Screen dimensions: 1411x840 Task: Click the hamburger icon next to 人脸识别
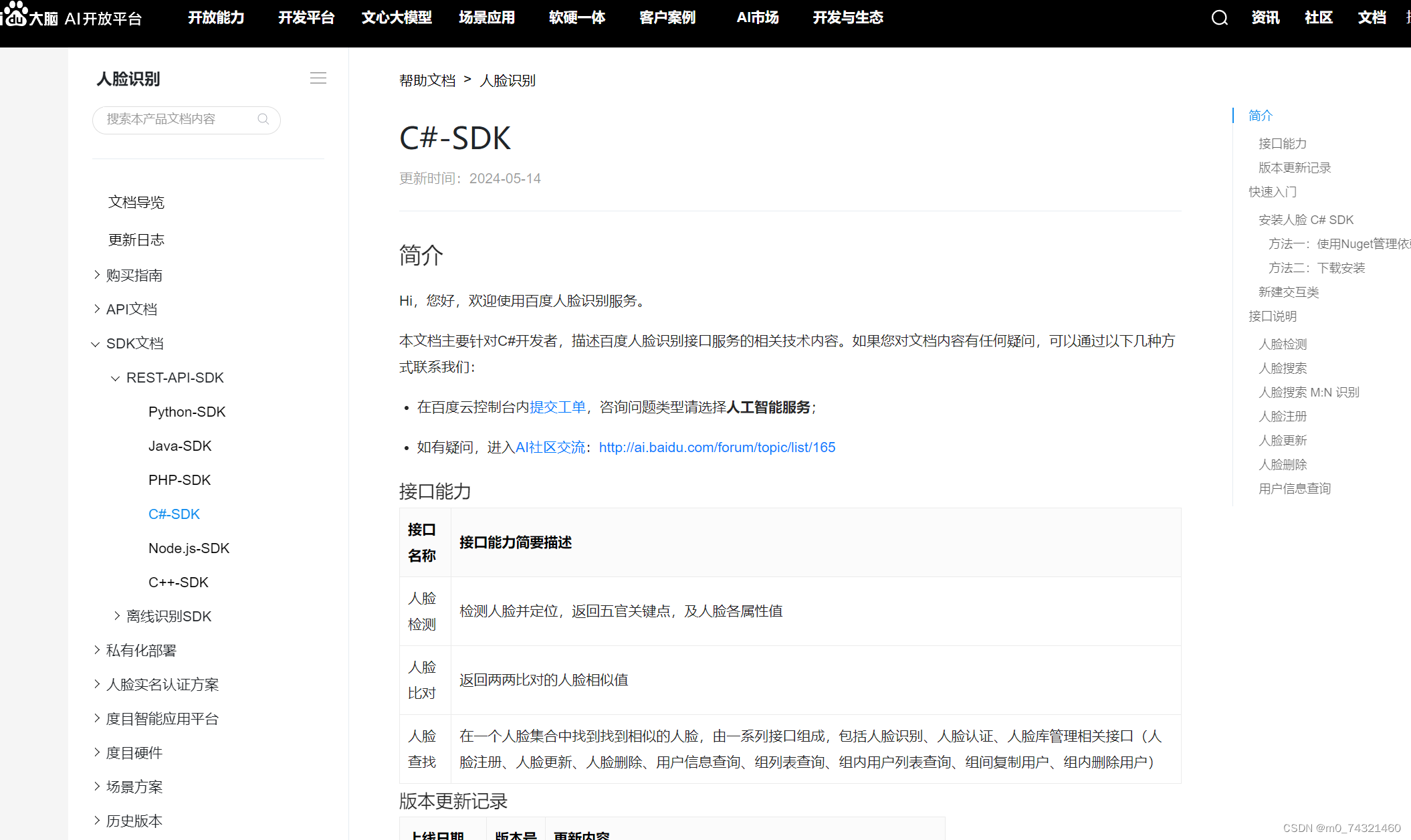click(x=318, y=78)
